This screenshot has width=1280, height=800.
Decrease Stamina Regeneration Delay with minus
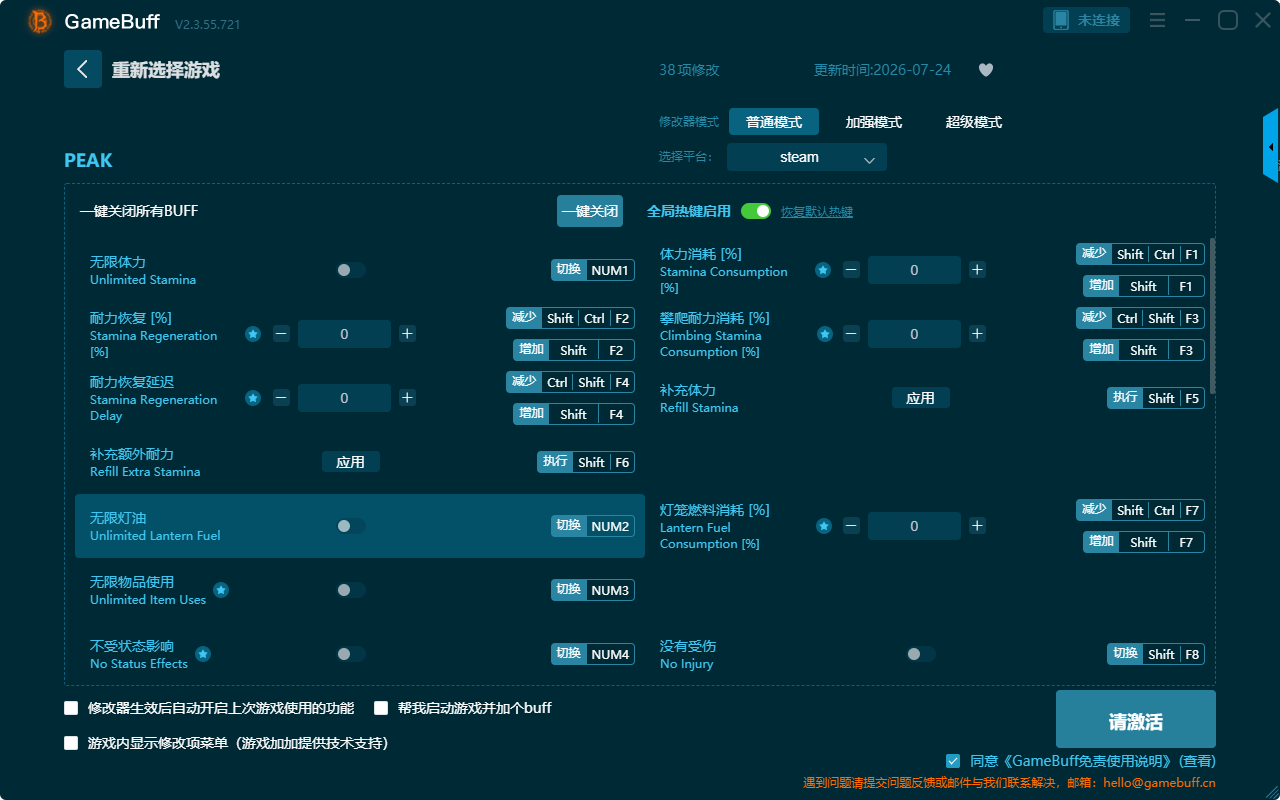[281, 398]
